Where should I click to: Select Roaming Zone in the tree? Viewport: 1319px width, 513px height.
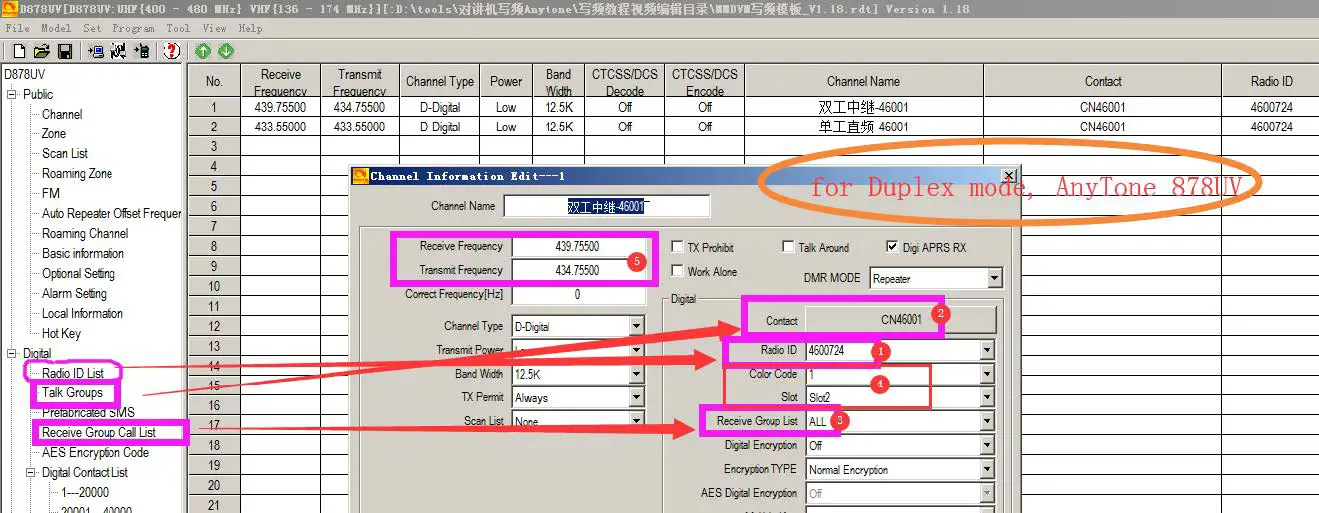(77, 173)
